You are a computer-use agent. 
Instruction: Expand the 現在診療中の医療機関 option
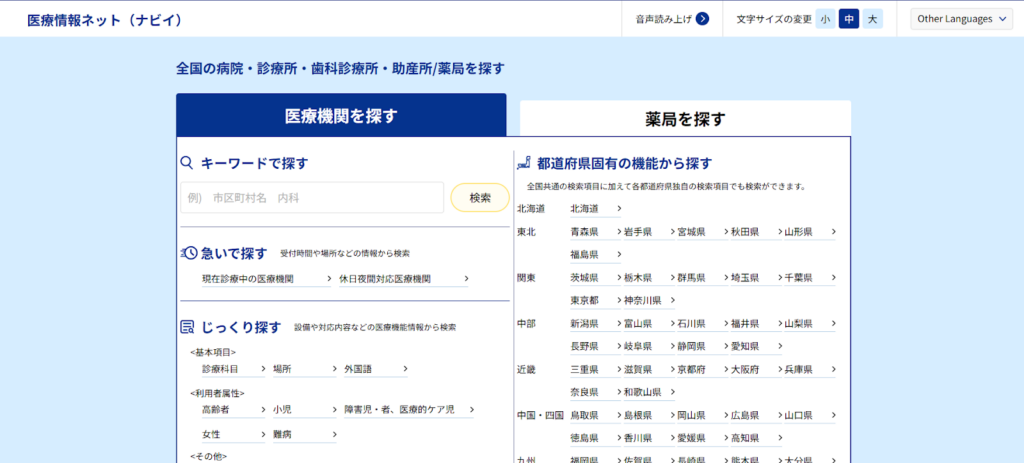coord(265,279)
